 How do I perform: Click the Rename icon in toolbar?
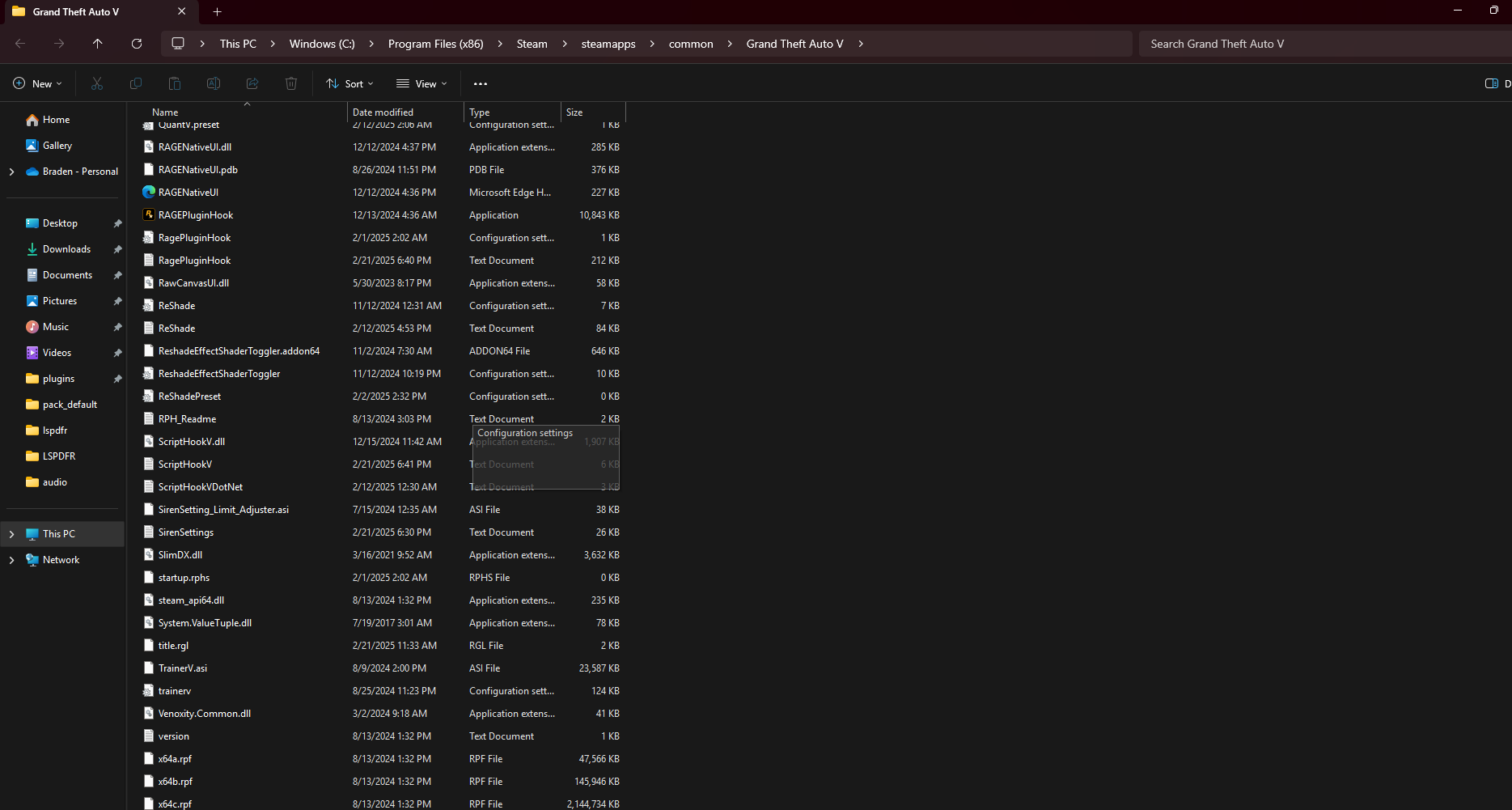point(214,83)
